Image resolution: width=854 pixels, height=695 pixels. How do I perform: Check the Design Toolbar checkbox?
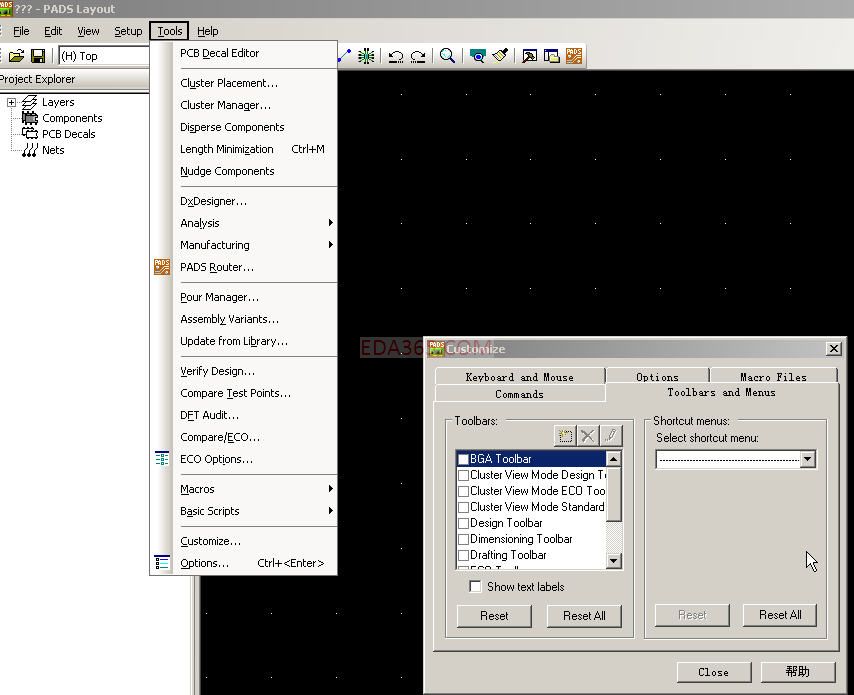[x=463, y=523]
